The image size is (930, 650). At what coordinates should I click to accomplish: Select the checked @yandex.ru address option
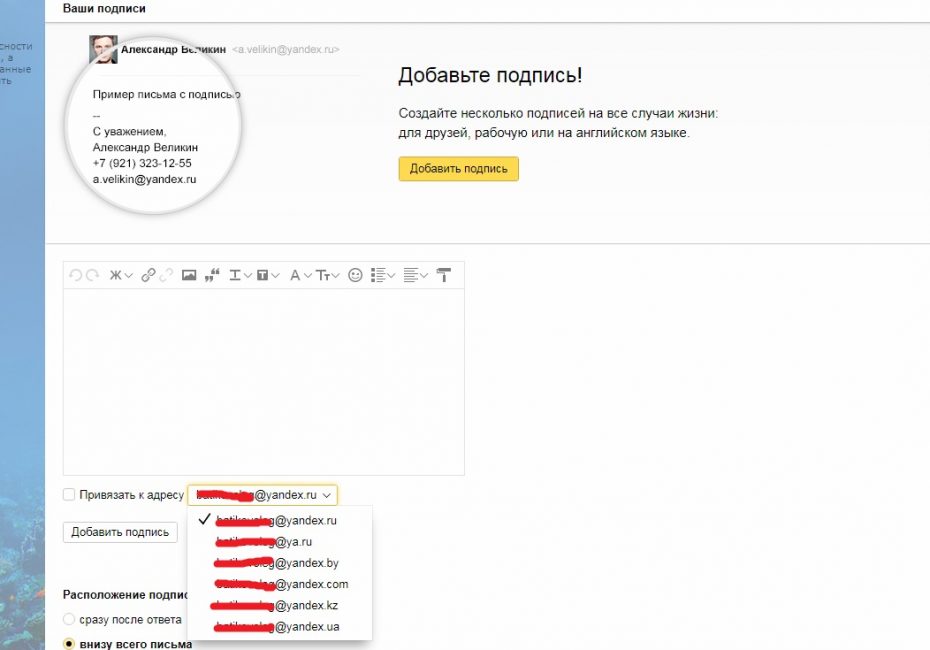pyautogui.click(x=280, y=520)
